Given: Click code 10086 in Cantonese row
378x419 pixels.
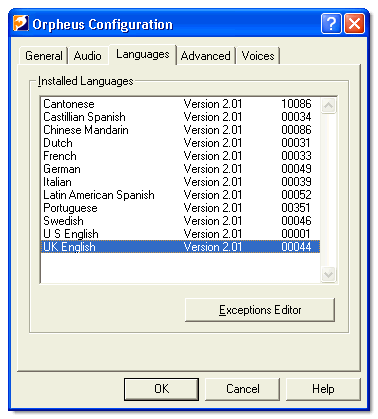Looking at the screenshot, I should [296, 104].
